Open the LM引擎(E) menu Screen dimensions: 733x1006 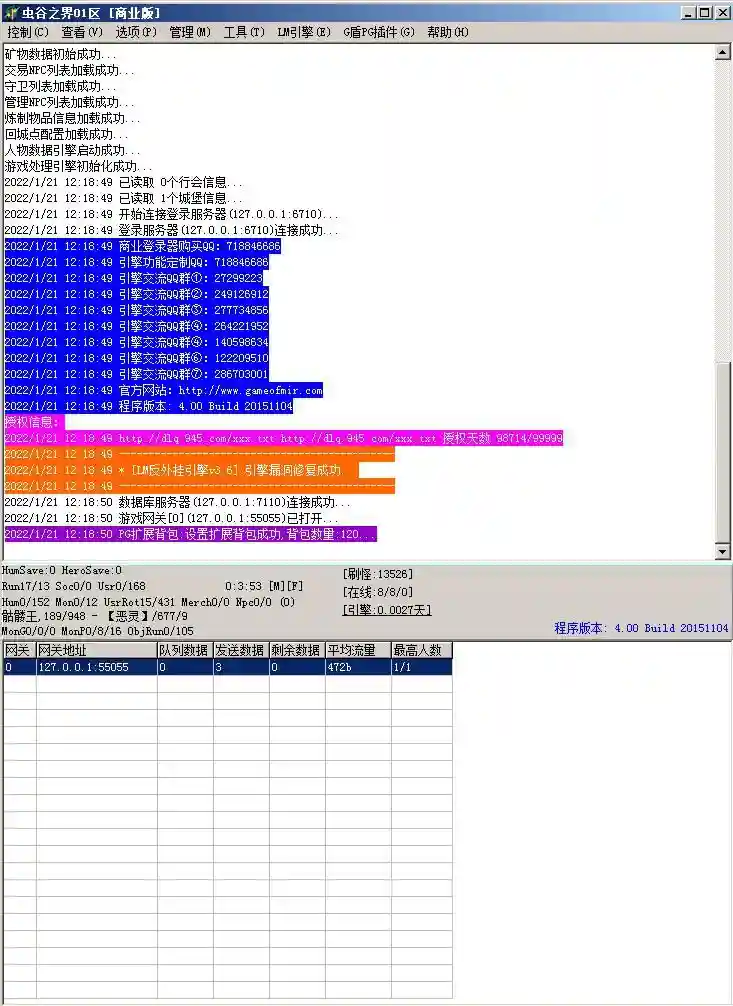point(304,31)
